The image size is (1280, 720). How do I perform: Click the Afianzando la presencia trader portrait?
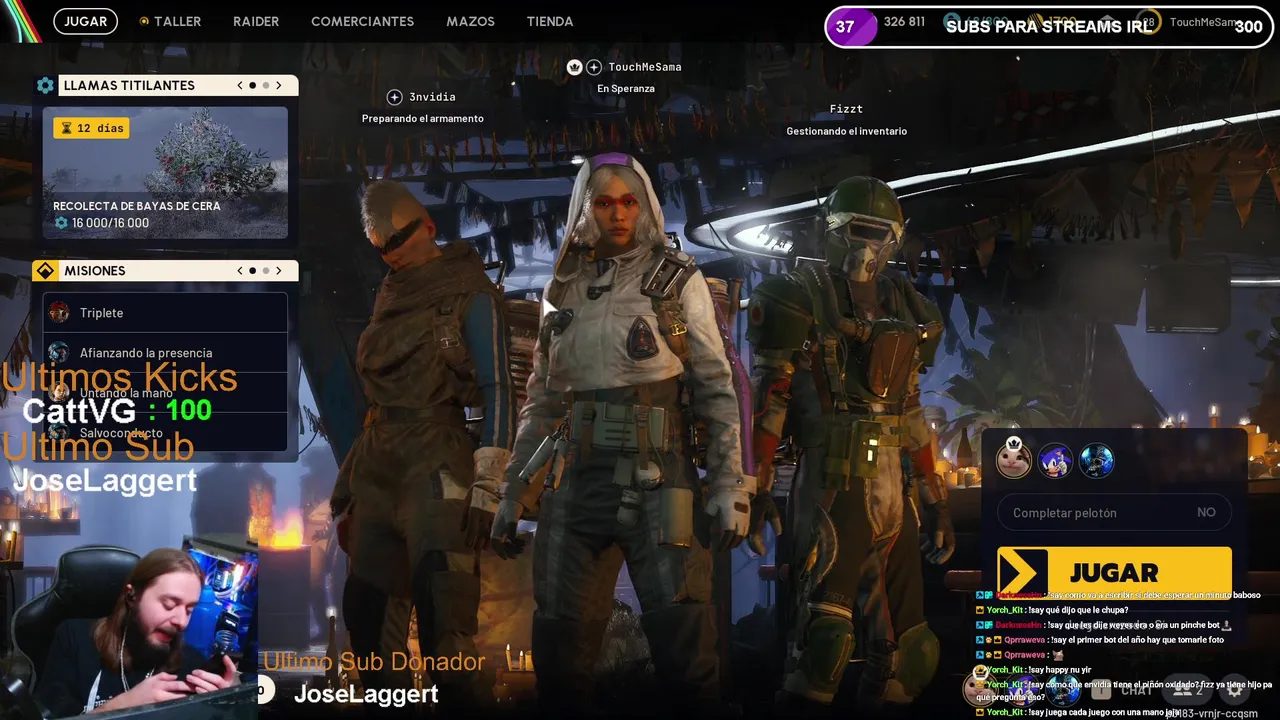pos(59,352)
